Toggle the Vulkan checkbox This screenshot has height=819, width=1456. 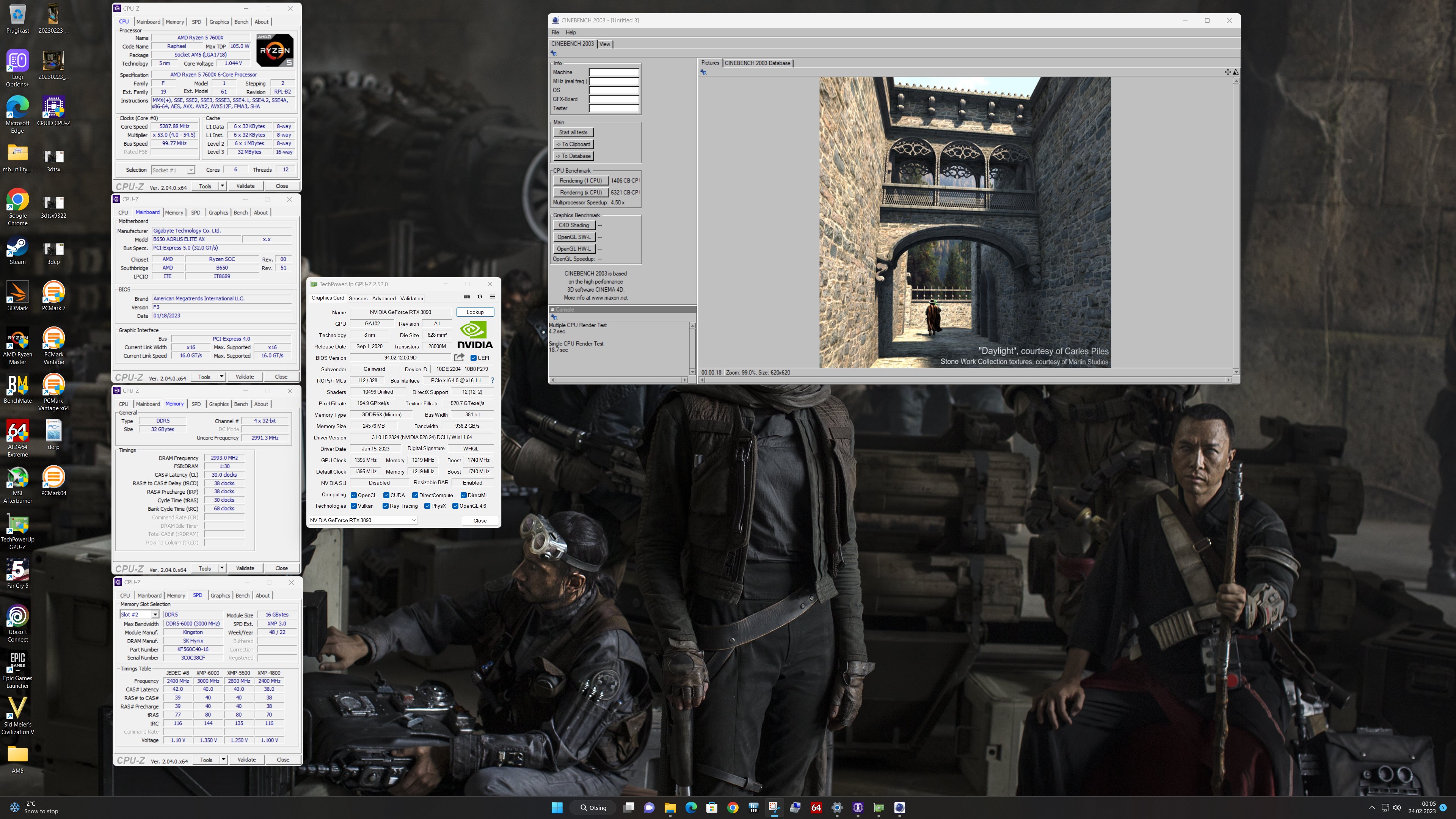(x=354, y=506)
